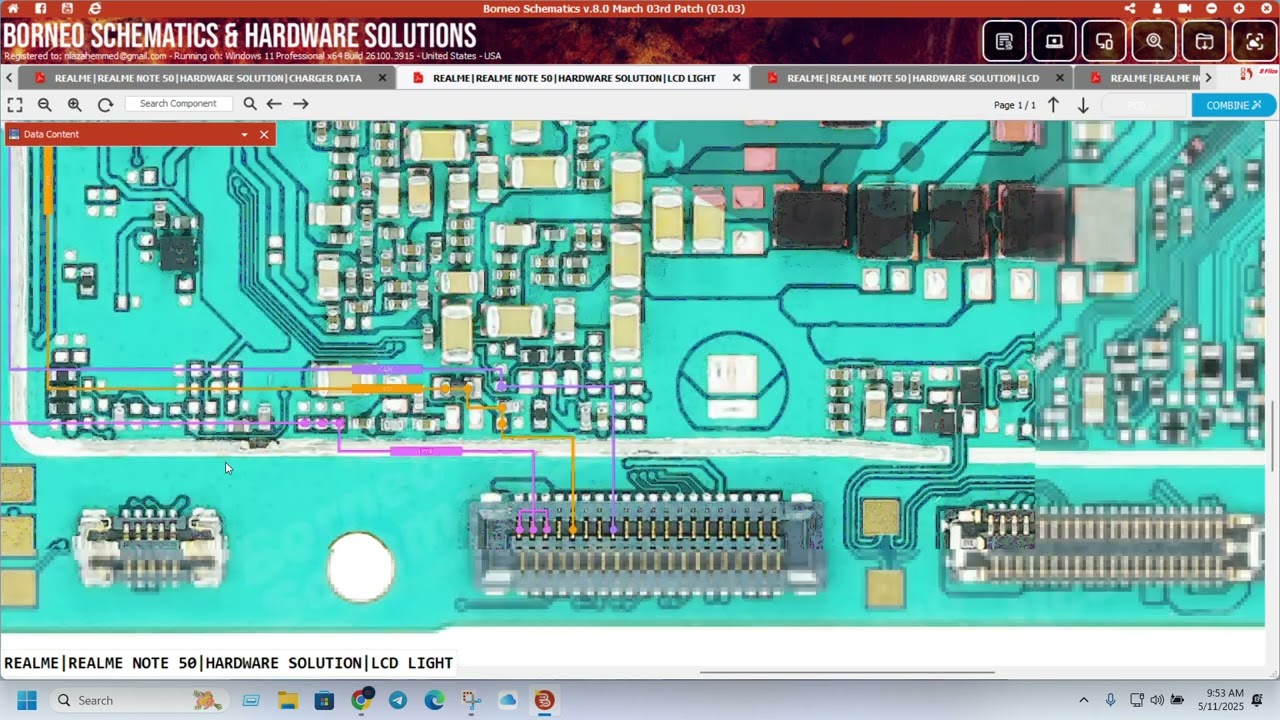Image resolution: width=1280 pixels, height=720 pixels.
Task: Close the LCD LIGHT tab
Action: [737, 78]
